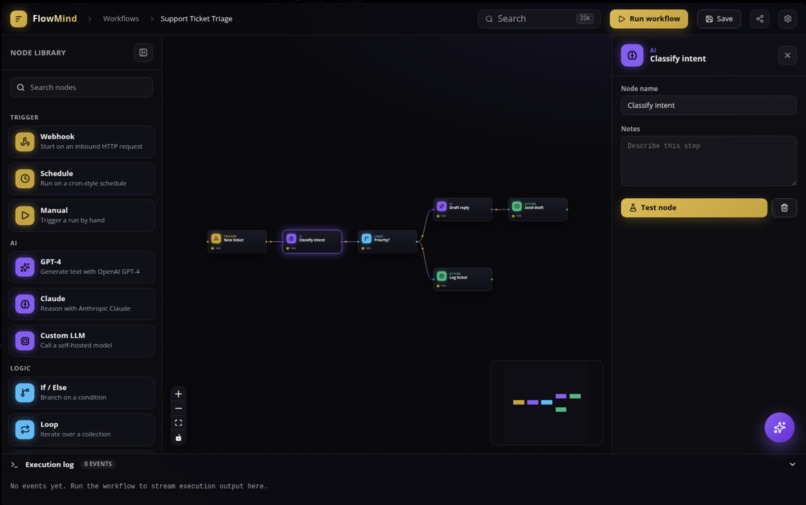Click the Log ticket node icon

click(442, 276)
